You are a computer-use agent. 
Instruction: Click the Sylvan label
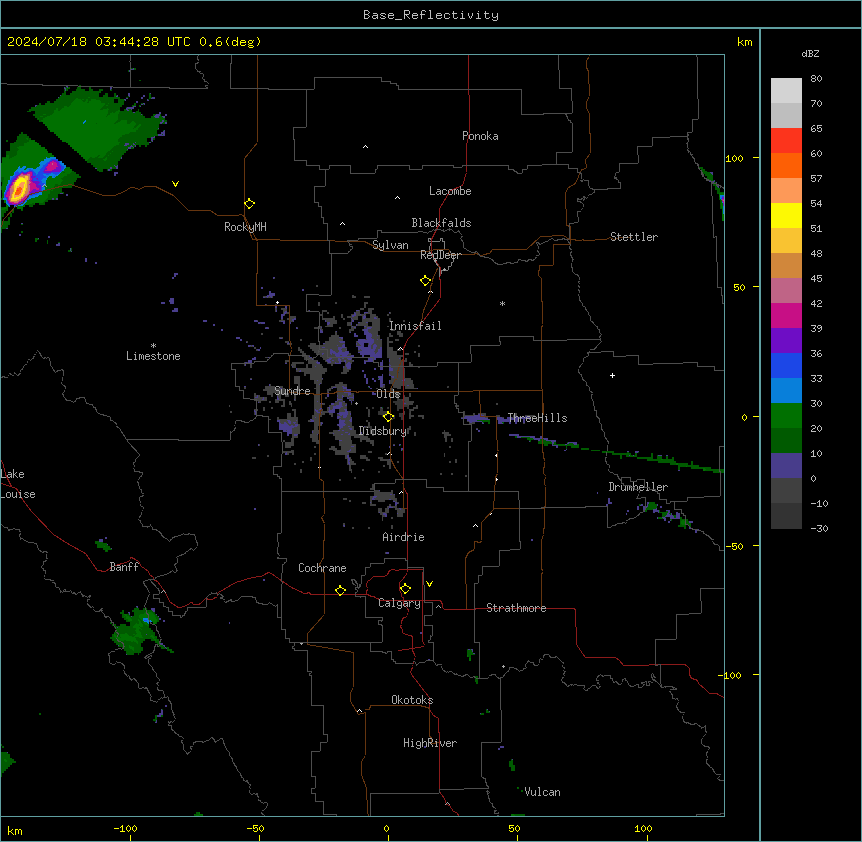(390, 245)
